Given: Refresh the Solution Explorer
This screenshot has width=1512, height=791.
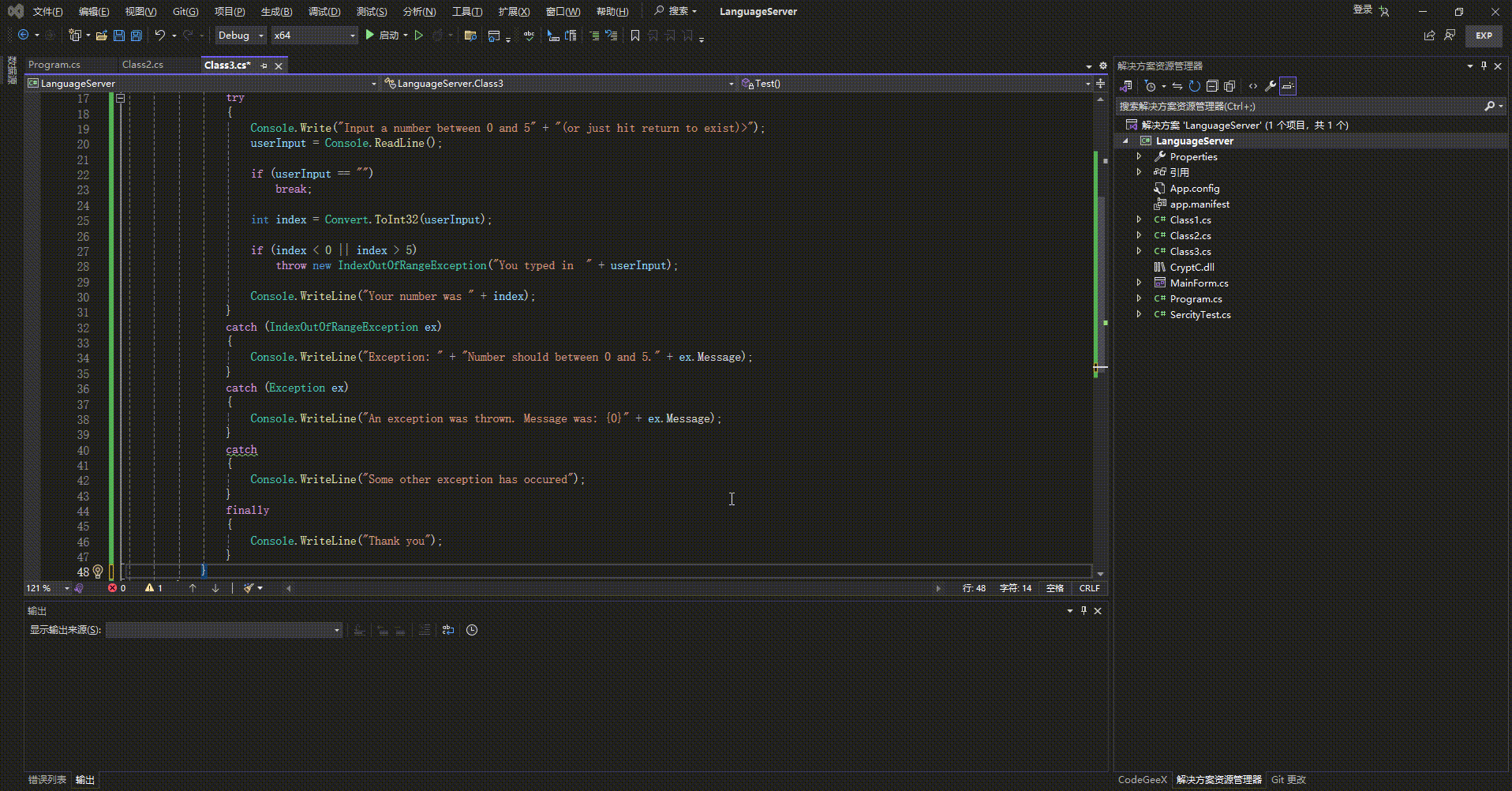Looking at the screenshot, I should [x=1195, y=86].
